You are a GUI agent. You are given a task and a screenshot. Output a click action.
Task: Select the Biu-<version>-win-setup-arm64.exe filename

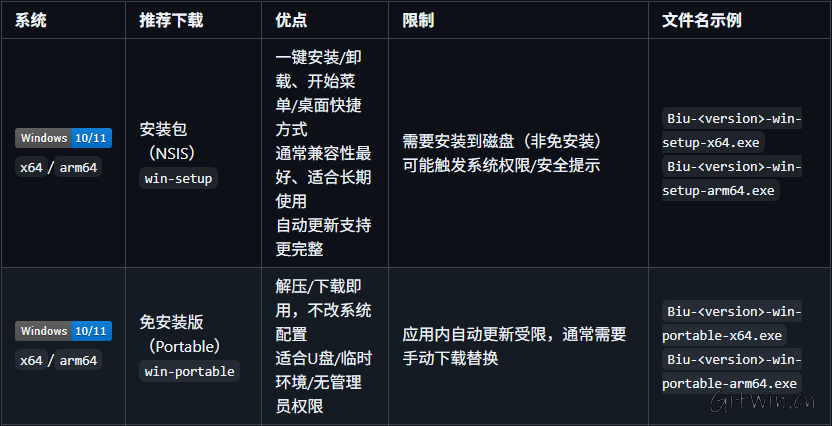[x=733, y=178]
